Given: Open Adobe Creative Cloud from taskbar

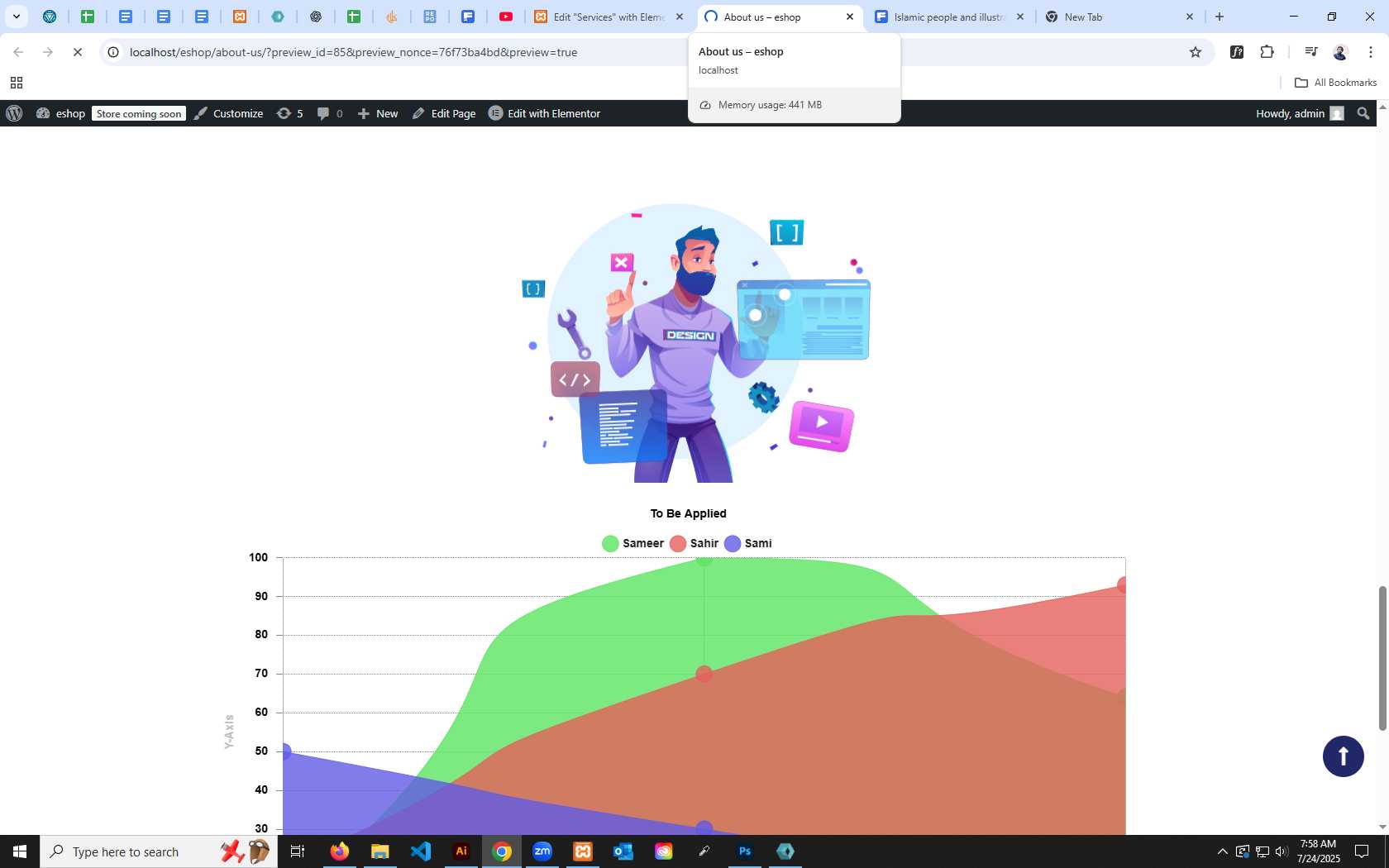Looking at the screenshot, I should pos(664,851).
